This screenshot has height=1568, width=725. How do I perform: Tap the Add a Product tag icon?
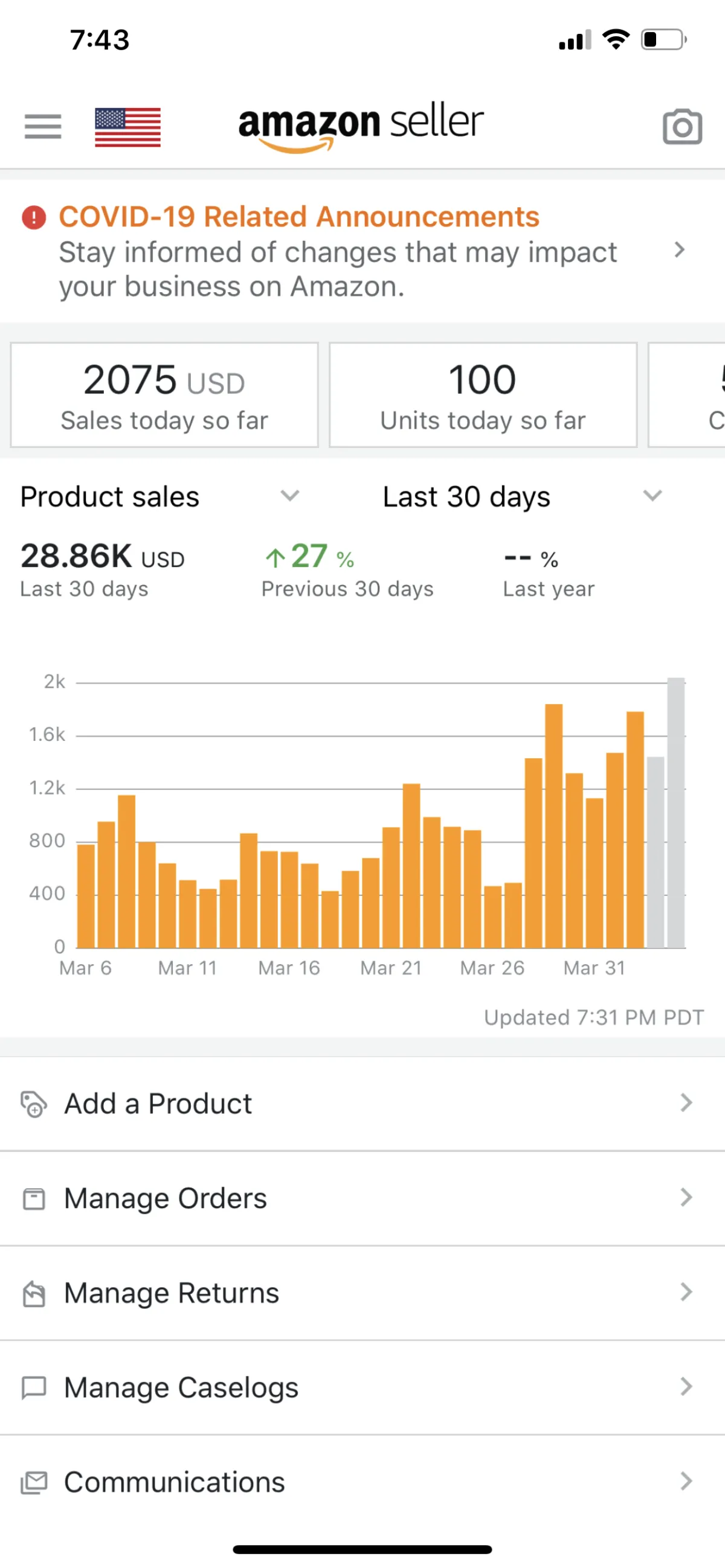[34, 1104]
